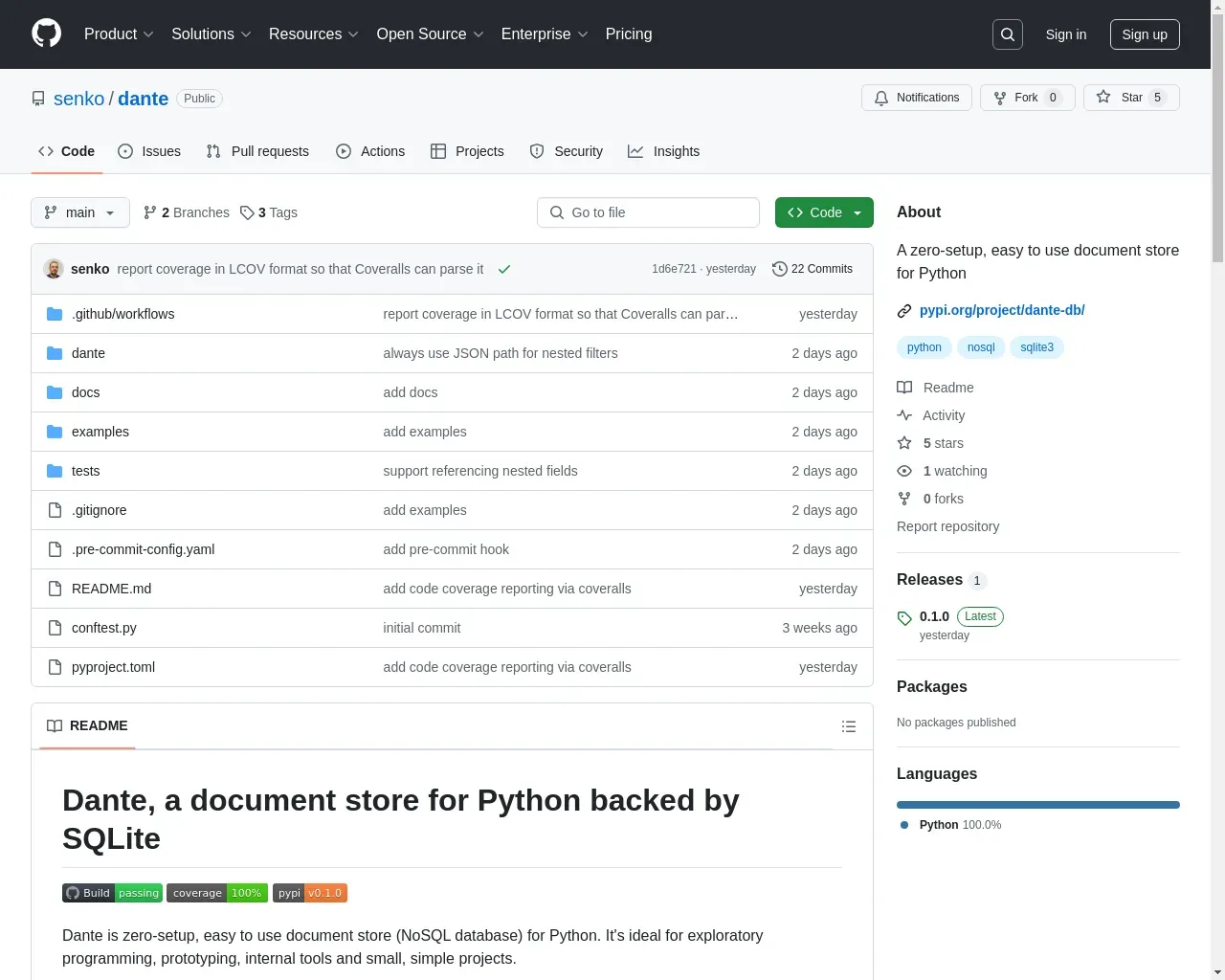Expand the Resources menu
The height and width of the screenshot is (980, 1225).
point(314,34)
